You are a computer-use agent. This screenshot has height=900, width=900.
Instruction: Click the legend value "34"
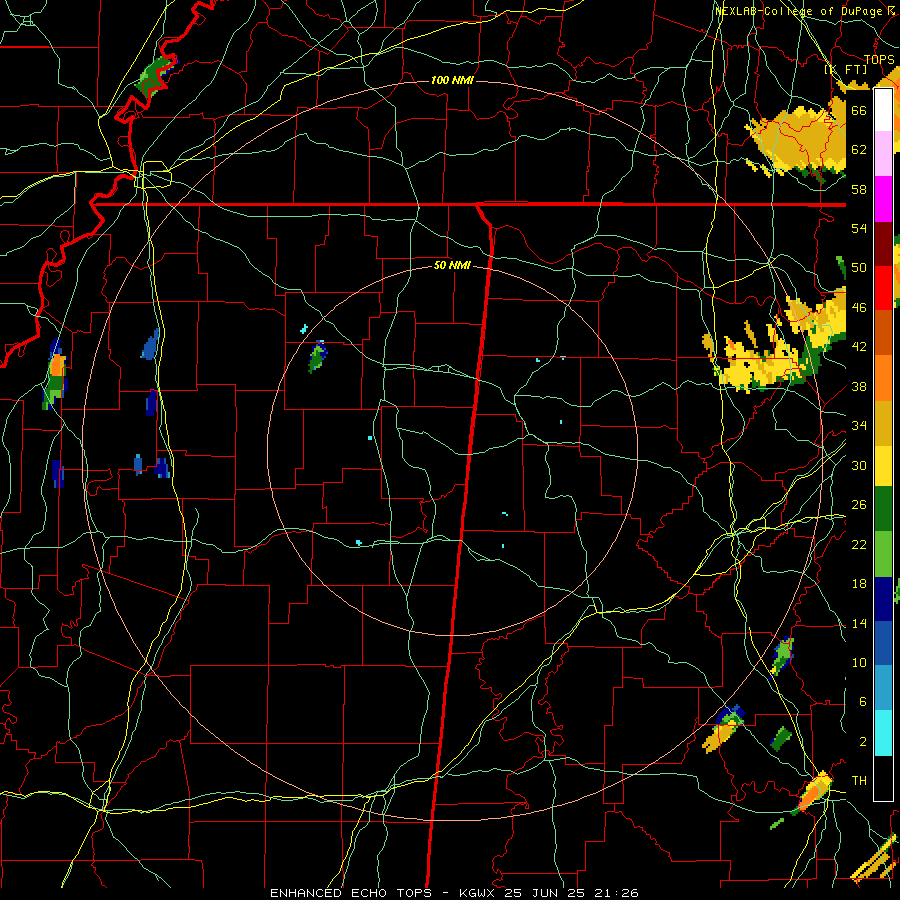click(x=859, y=425)
